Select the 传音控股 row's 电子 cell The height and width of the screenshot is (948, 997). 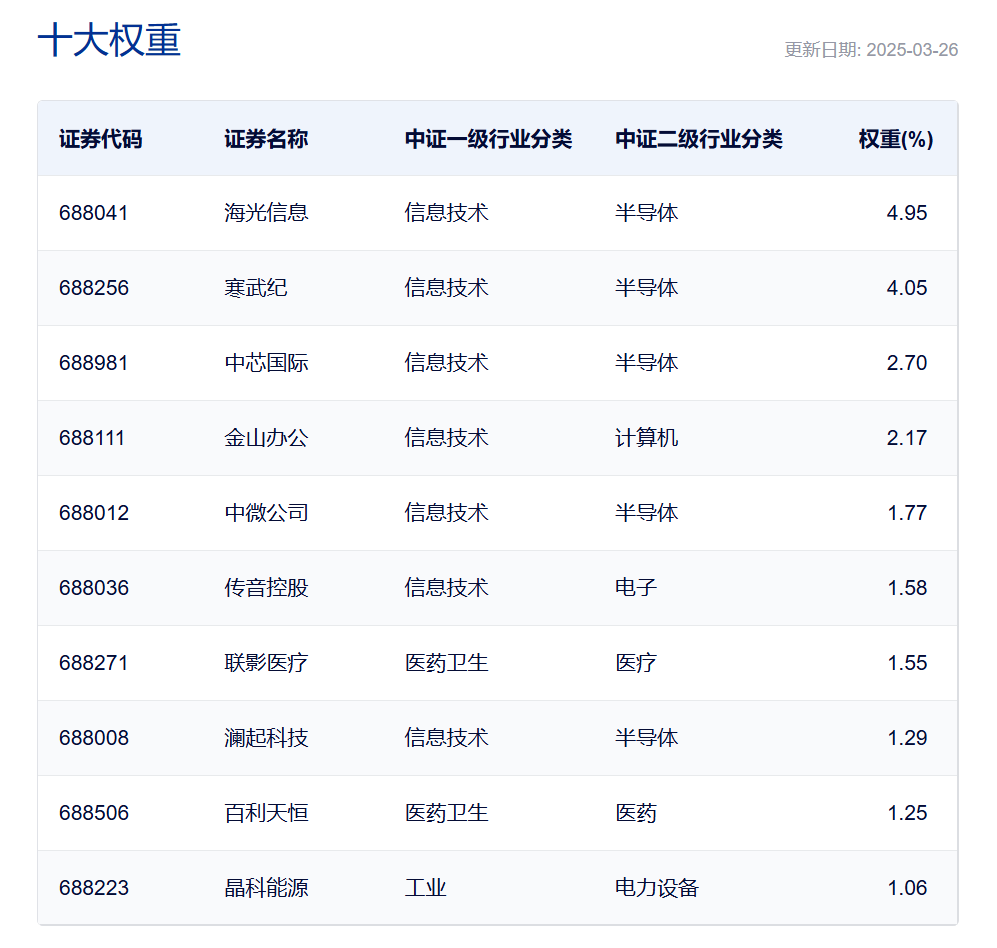tap(636, 588)
